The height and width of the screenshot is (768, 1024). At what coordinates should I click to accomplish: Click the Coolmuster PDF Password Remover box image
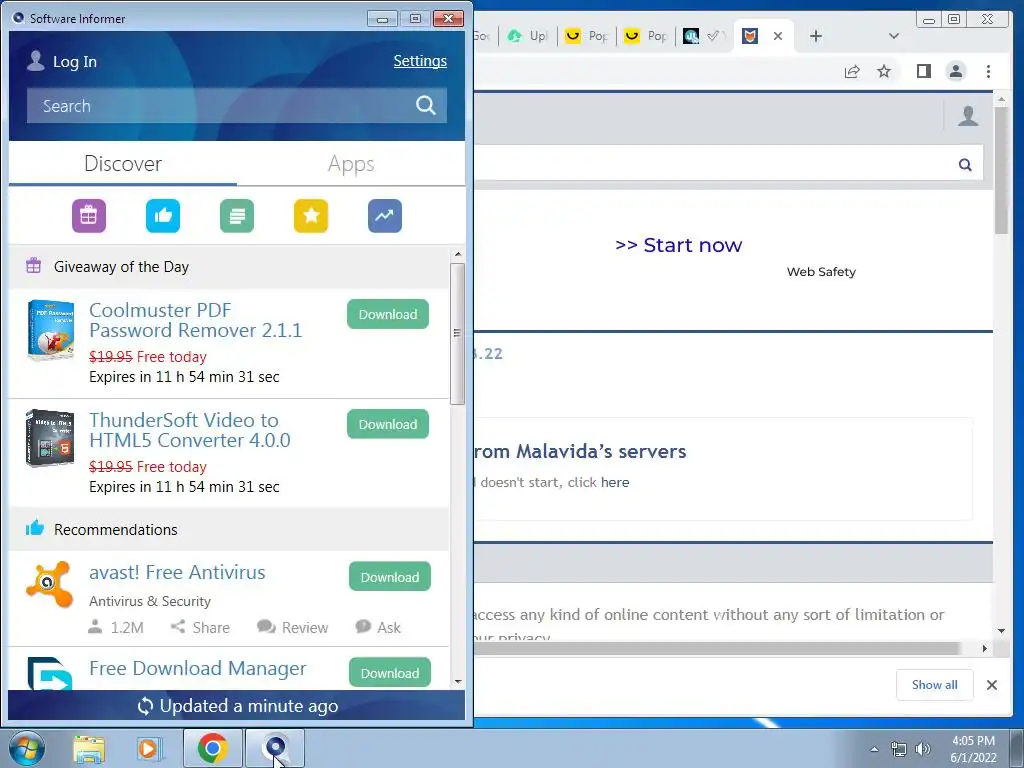pyautogui.click(x=50, y=330)
